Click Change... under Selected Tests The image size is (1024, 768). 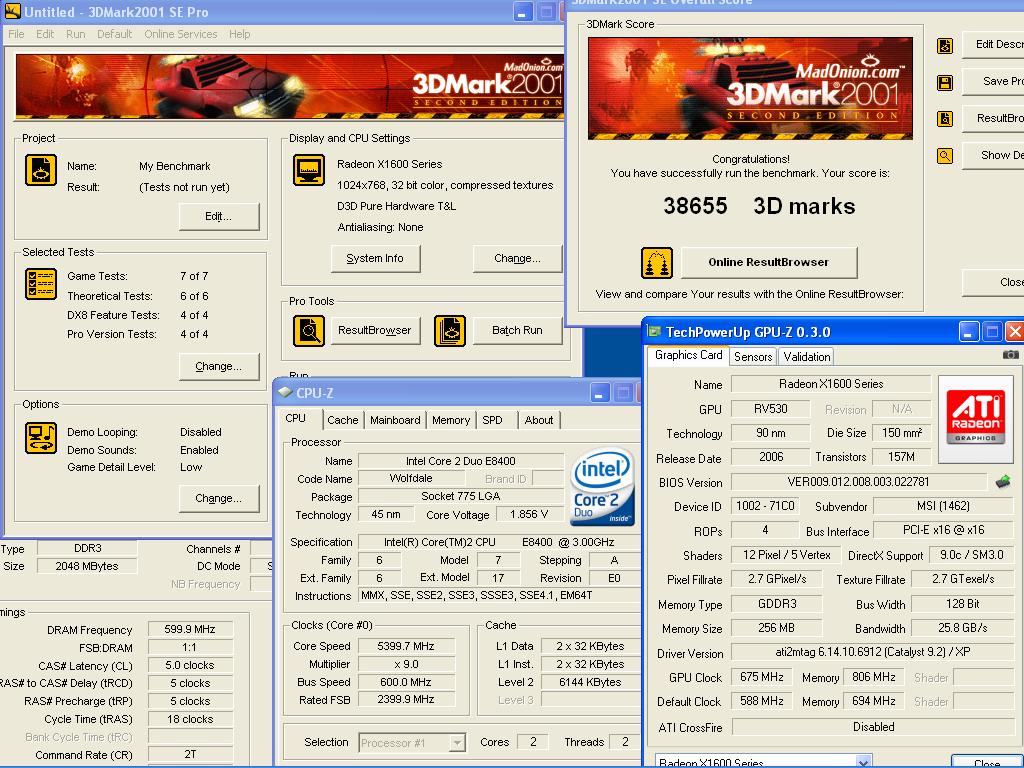point(219,366)
